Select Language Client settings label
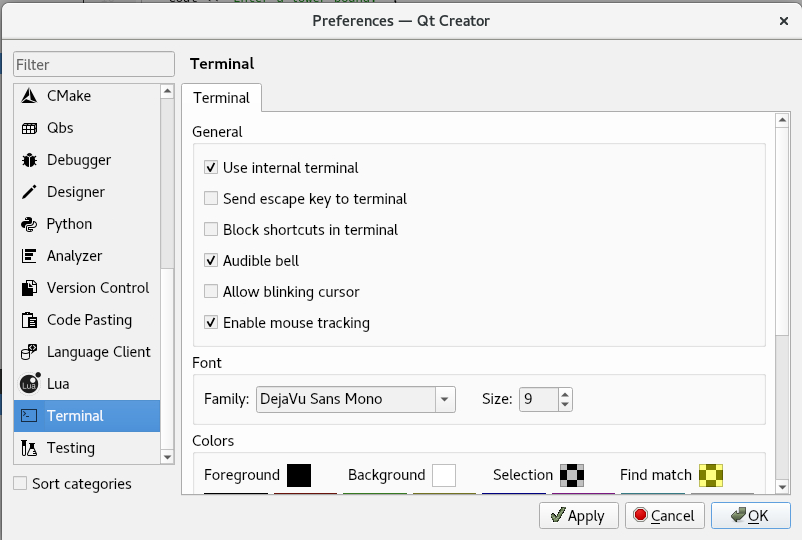Screen dimensions: 802x540 coord(99,352)
